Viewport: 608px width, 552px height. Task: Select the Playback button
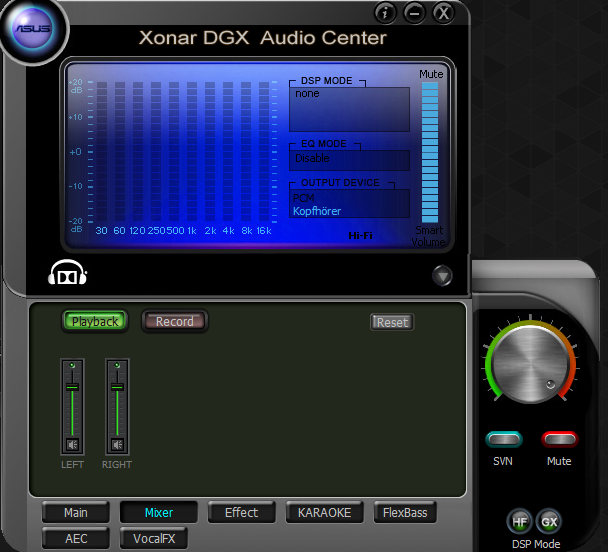click(95, 321)
